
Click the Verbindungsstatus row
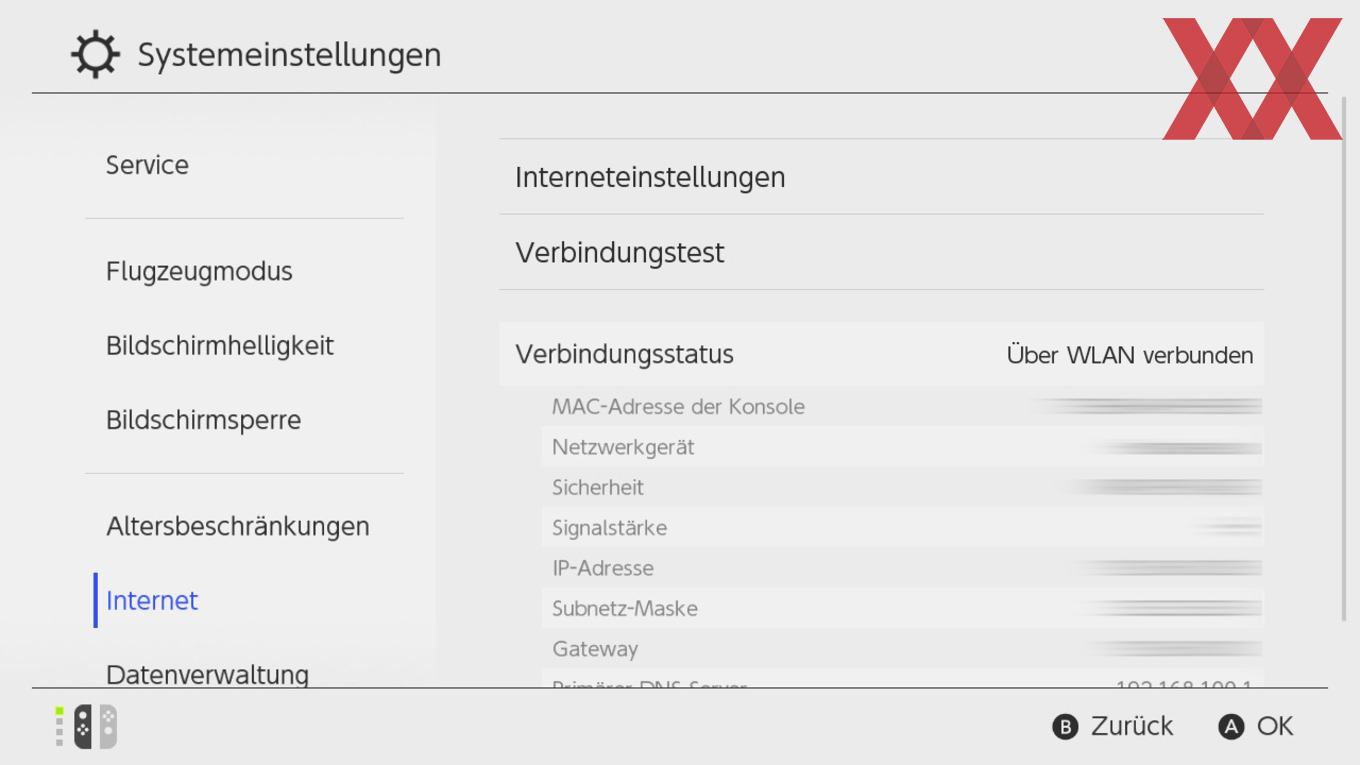[x=881, y=354]
